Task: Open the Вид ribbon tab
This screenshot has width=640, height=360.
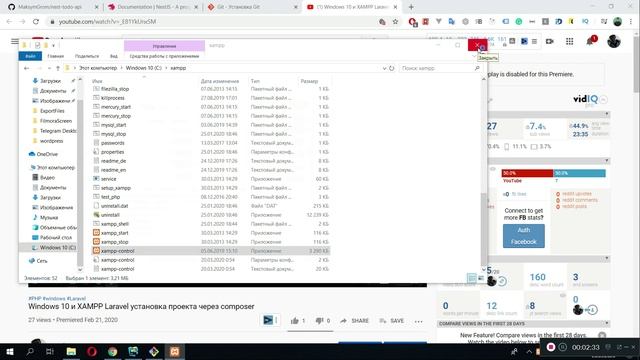Action: click(x=114, y=56)
